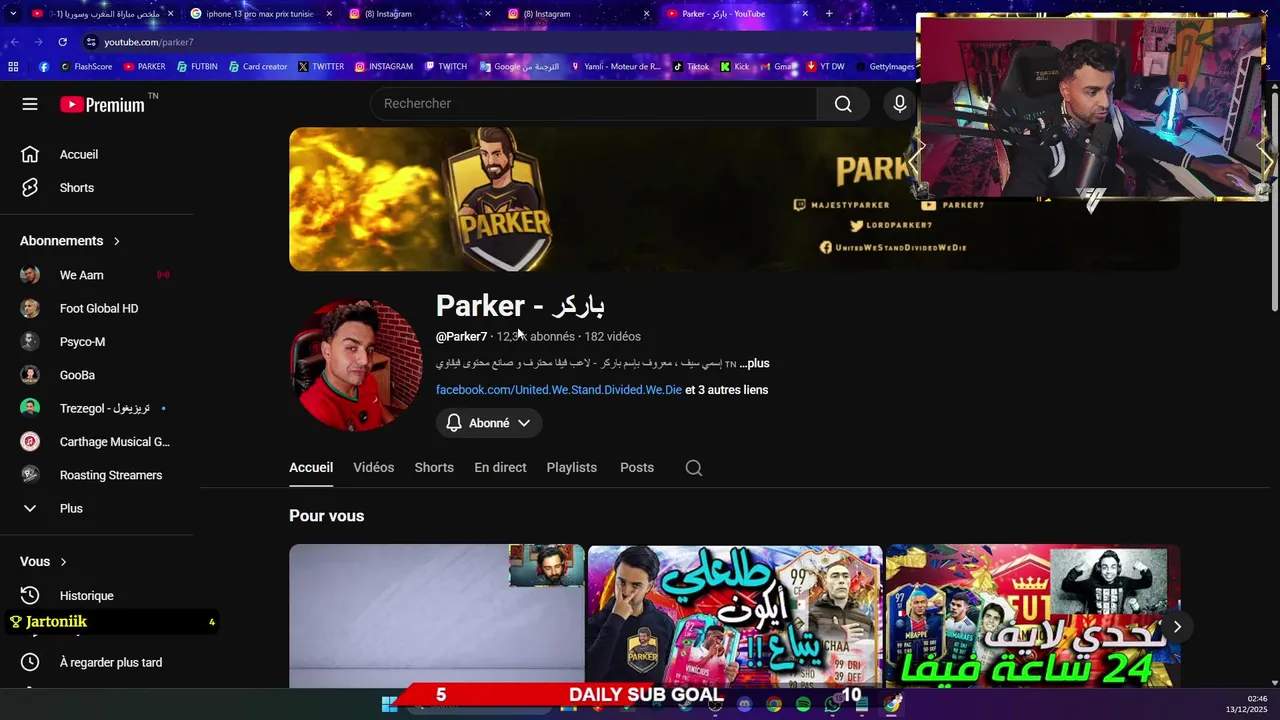Click the magnifier search button

pyautogui.click(x=843, y=104)
